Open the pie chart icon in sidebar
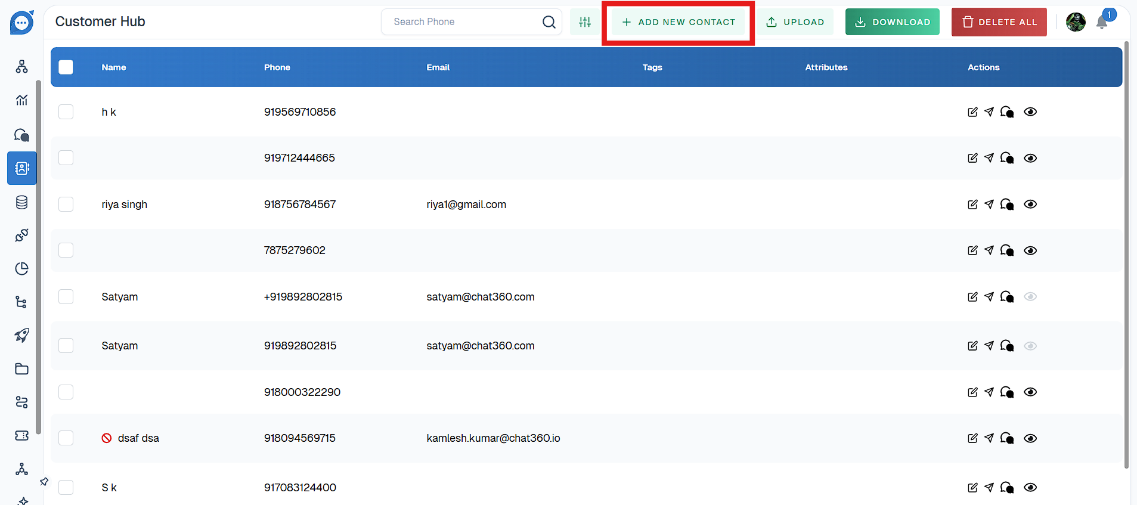The height and width of the screenshot is (505, 1137). [x=22, y=269]
